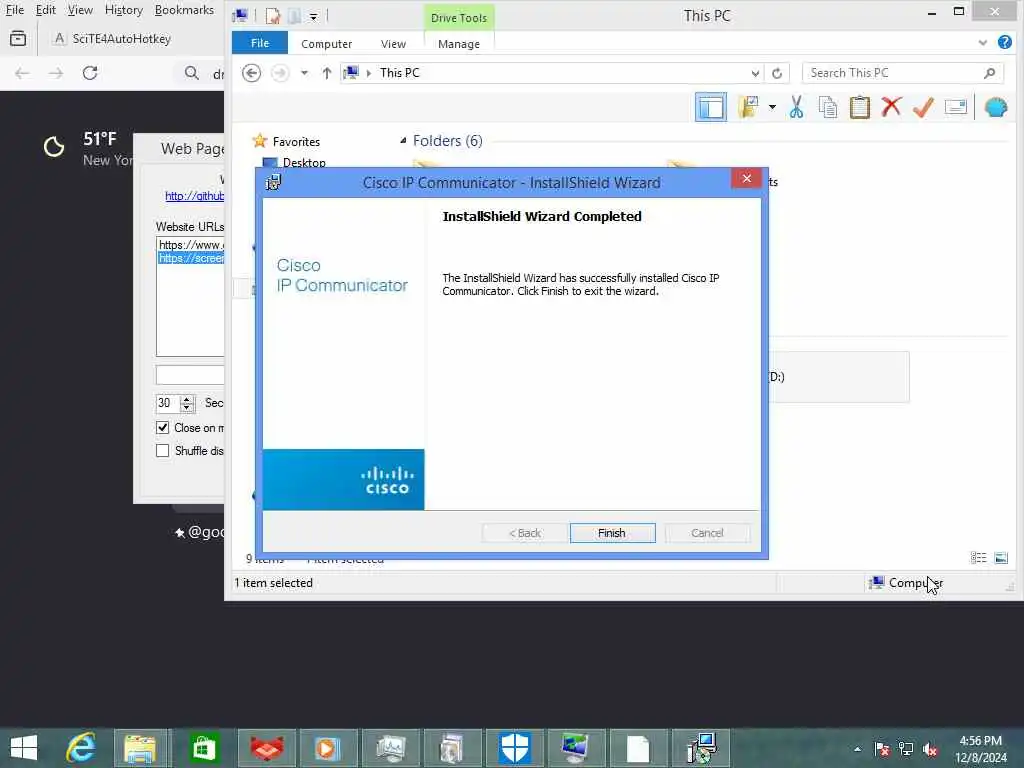Click the folder options icon in Explorer toolbar
Image resolution: width=1024 pixels, height=768 pixels.
[748, 107]
